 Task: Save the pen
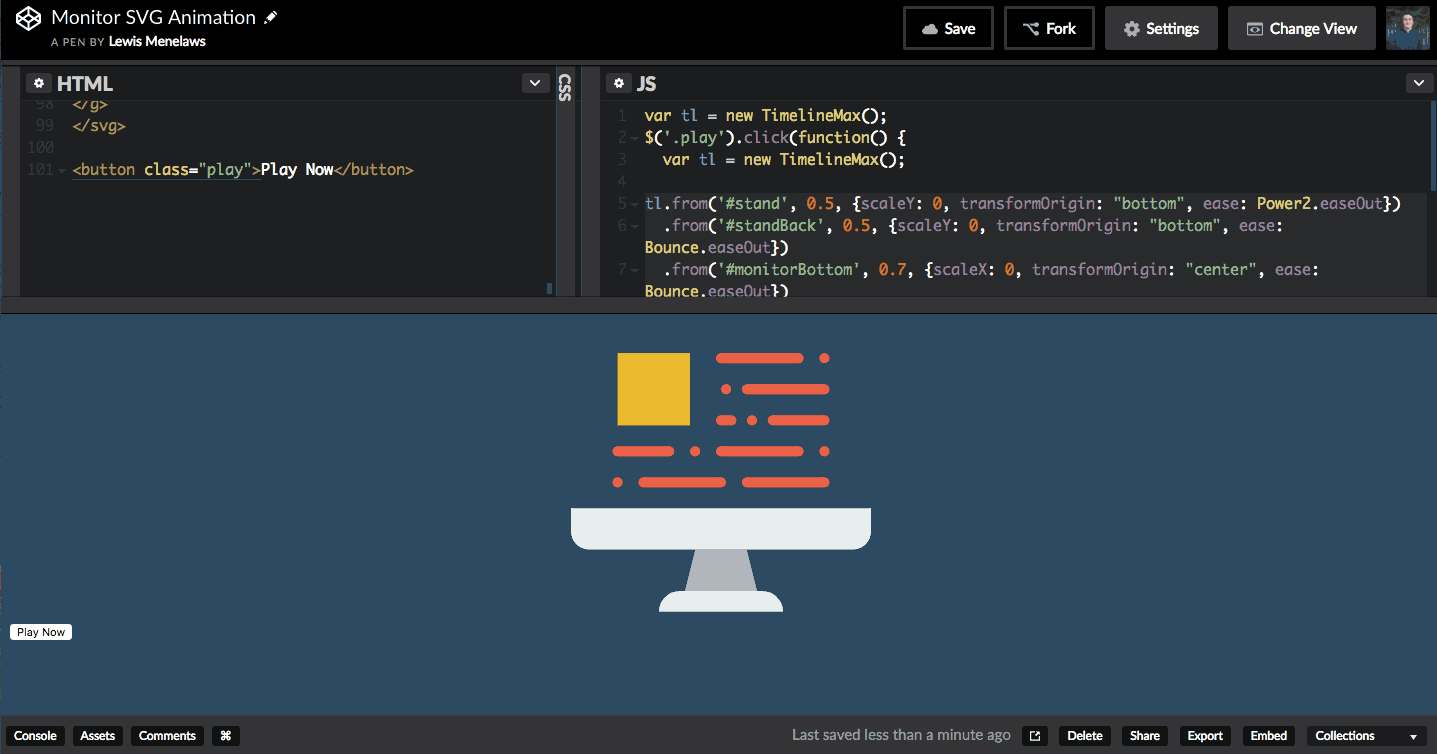[x=947, y=27]
